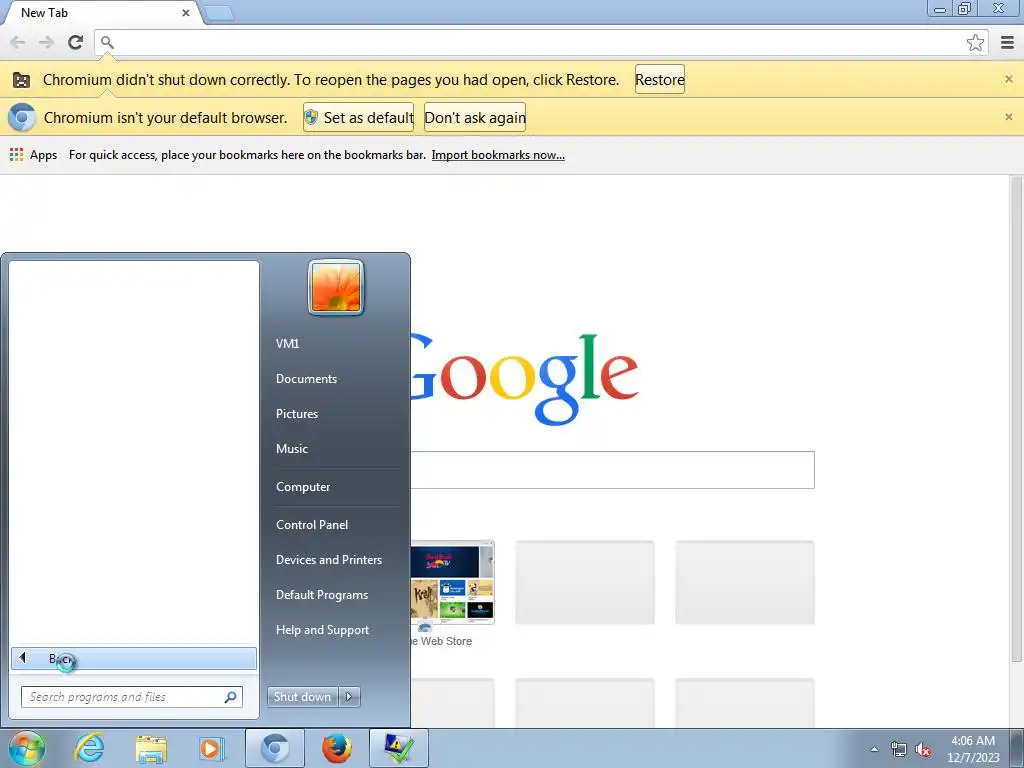
Task: Click the page vertical scrollbar
Action: [1016, 418]
